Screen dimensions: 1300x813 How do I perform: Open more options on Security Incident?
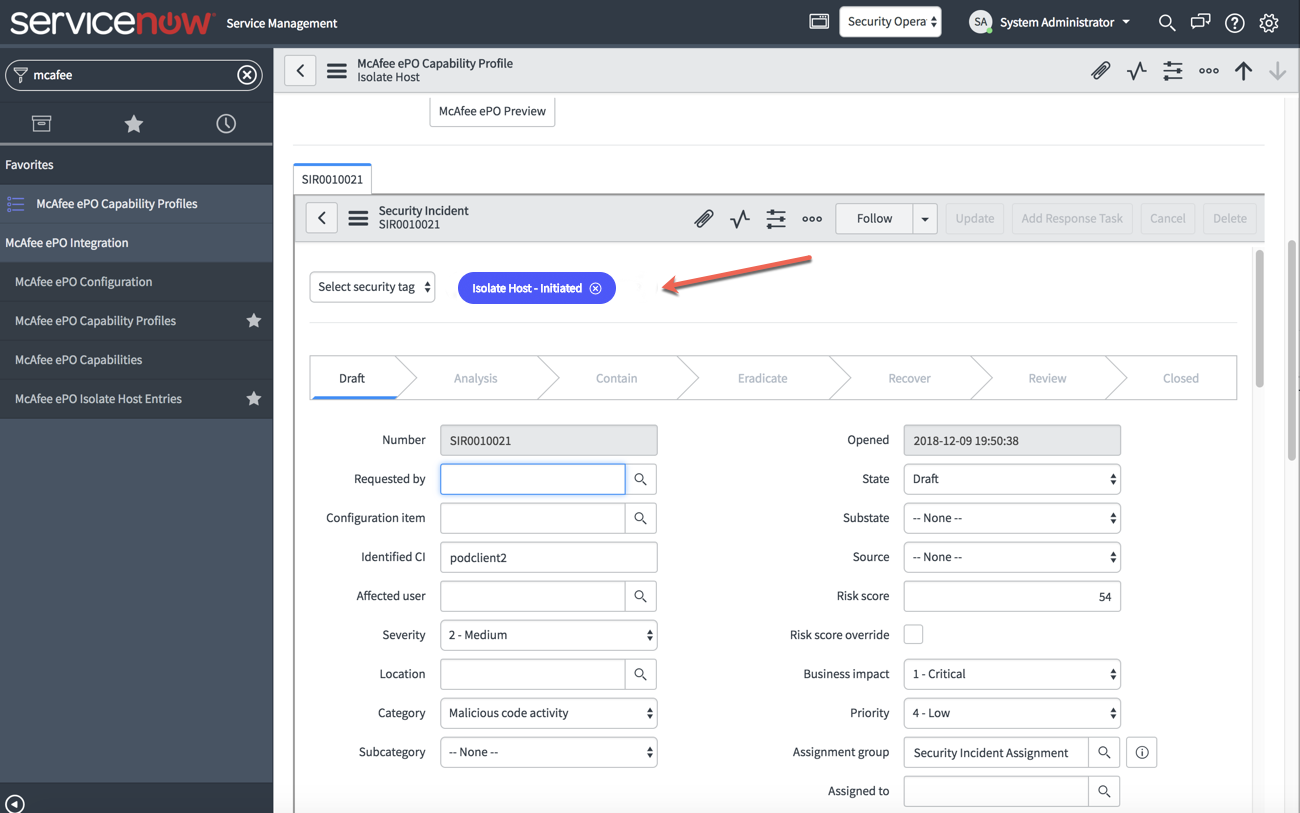click(x=812, y=218)
